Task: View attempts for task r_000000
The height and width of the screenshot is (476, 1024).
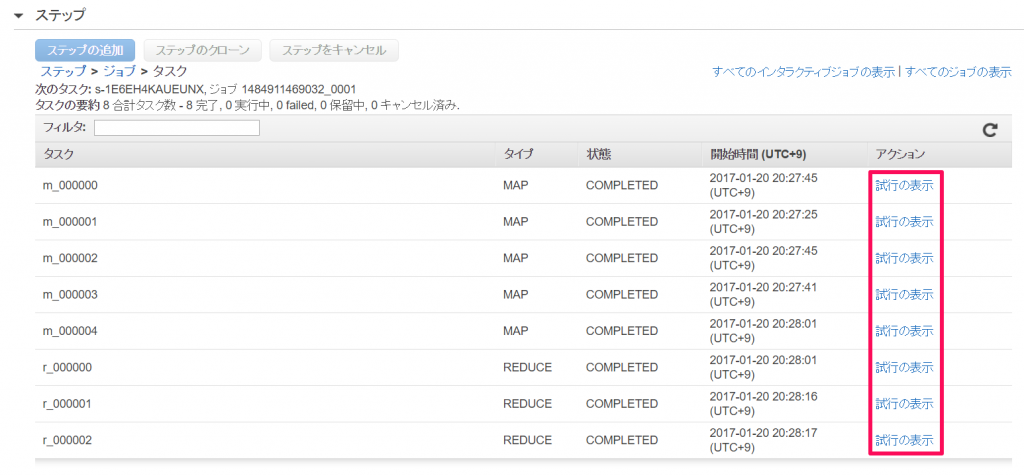Action: [x=904, y=368]
